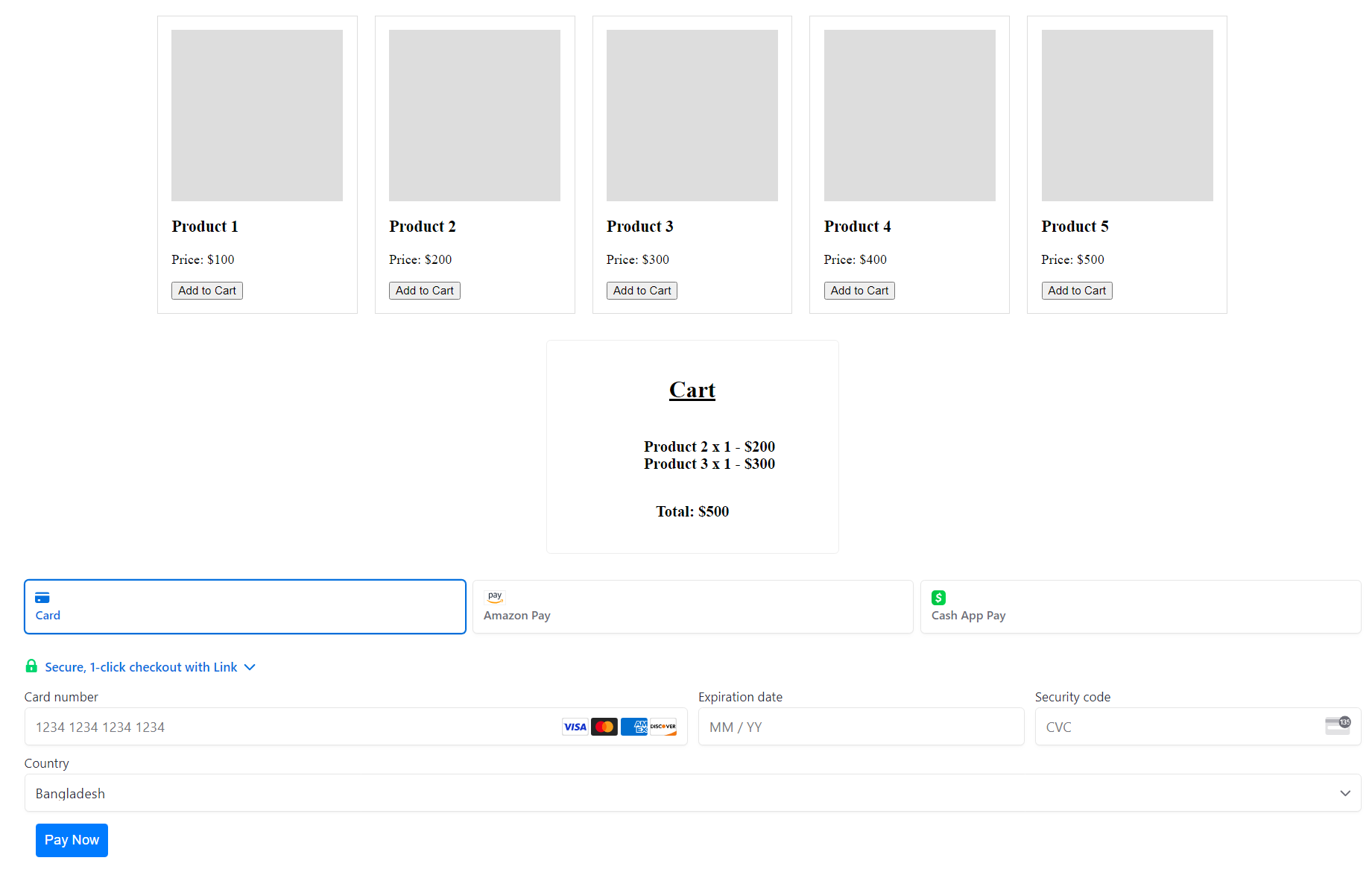
Task: Focus the Card number input field
Action: [x=291, y=727]
